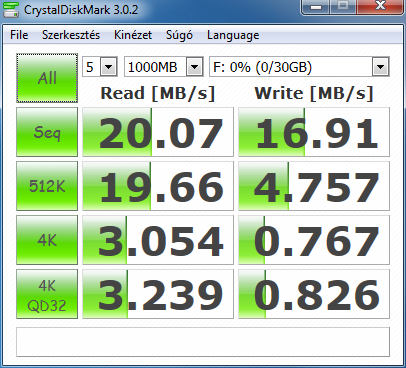Select the 4K QD32 write value 0.826
The height and width of the screenshot is (368, 406).
314,294
